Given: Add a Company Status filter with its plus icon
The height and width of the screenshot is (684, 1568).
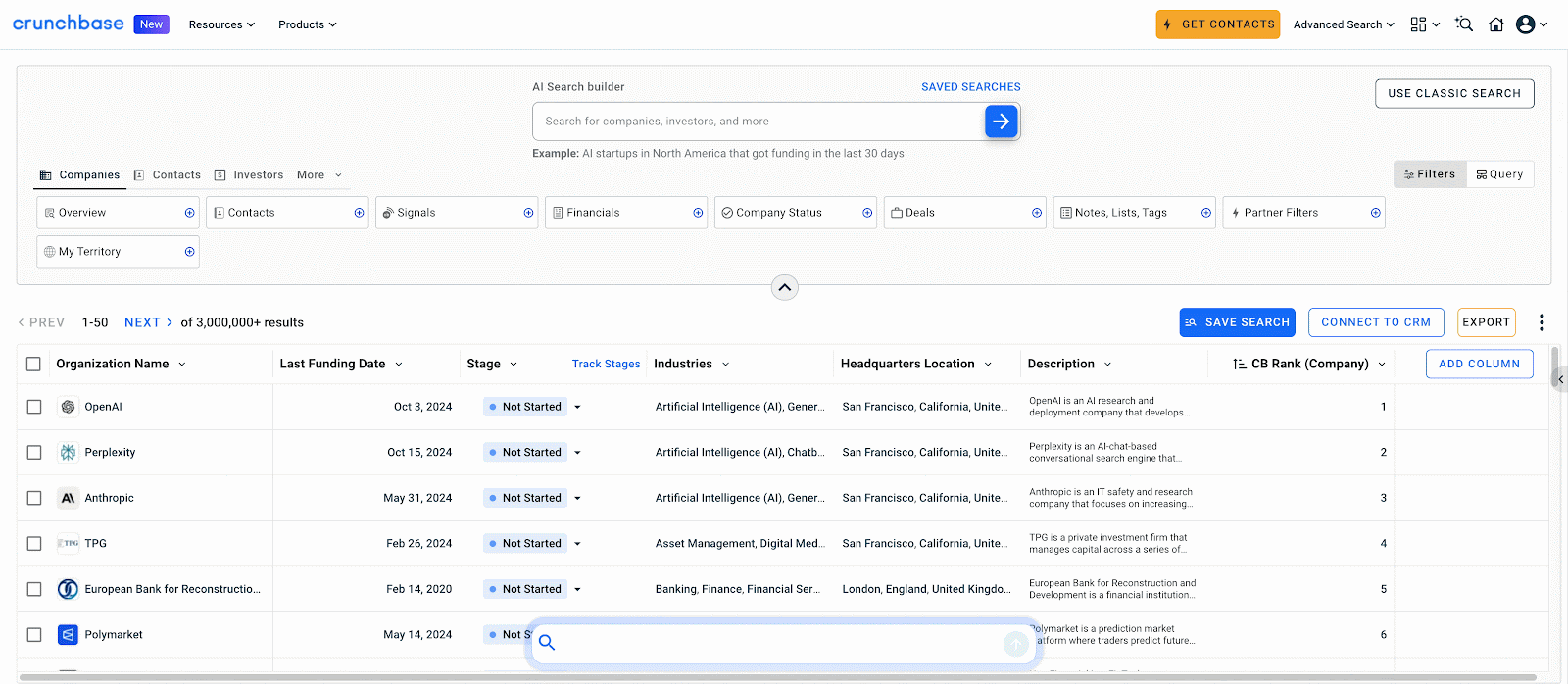Looking at the screenshot, I should pyautogui.click(x=867, y=213).
